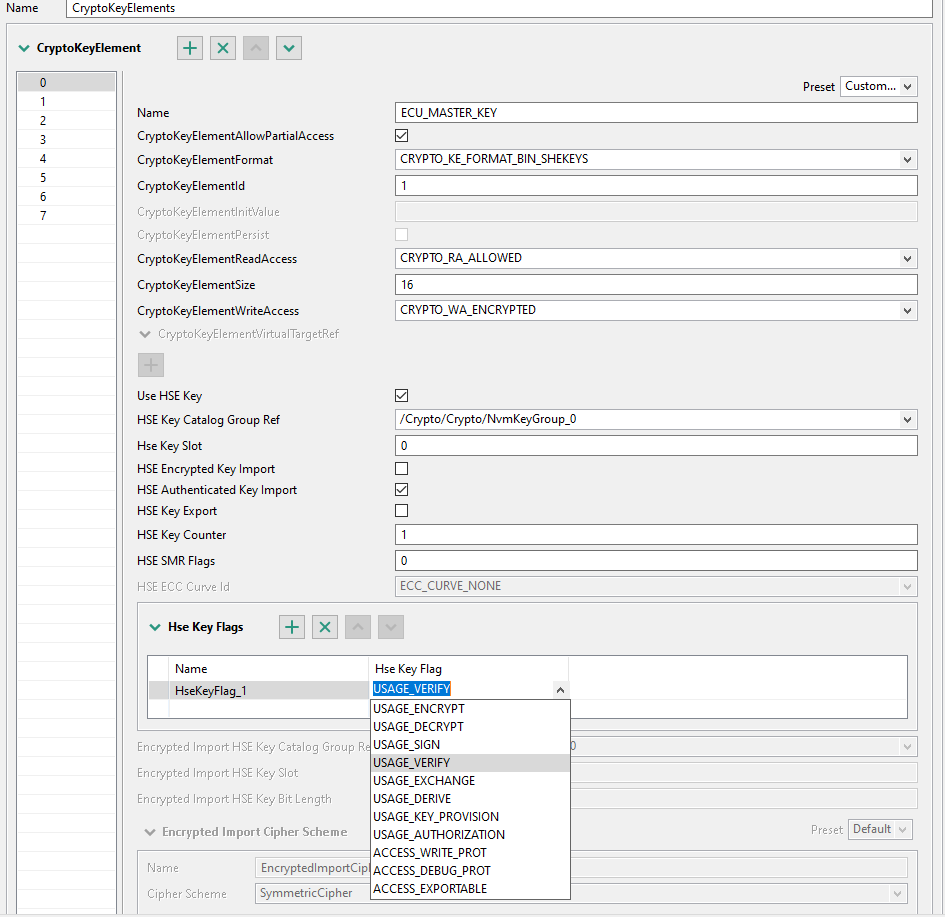Toggle CryptoKeyElementAllowPartialAccess
This screenshot has height=917, width=945.
tap(401, 135)
